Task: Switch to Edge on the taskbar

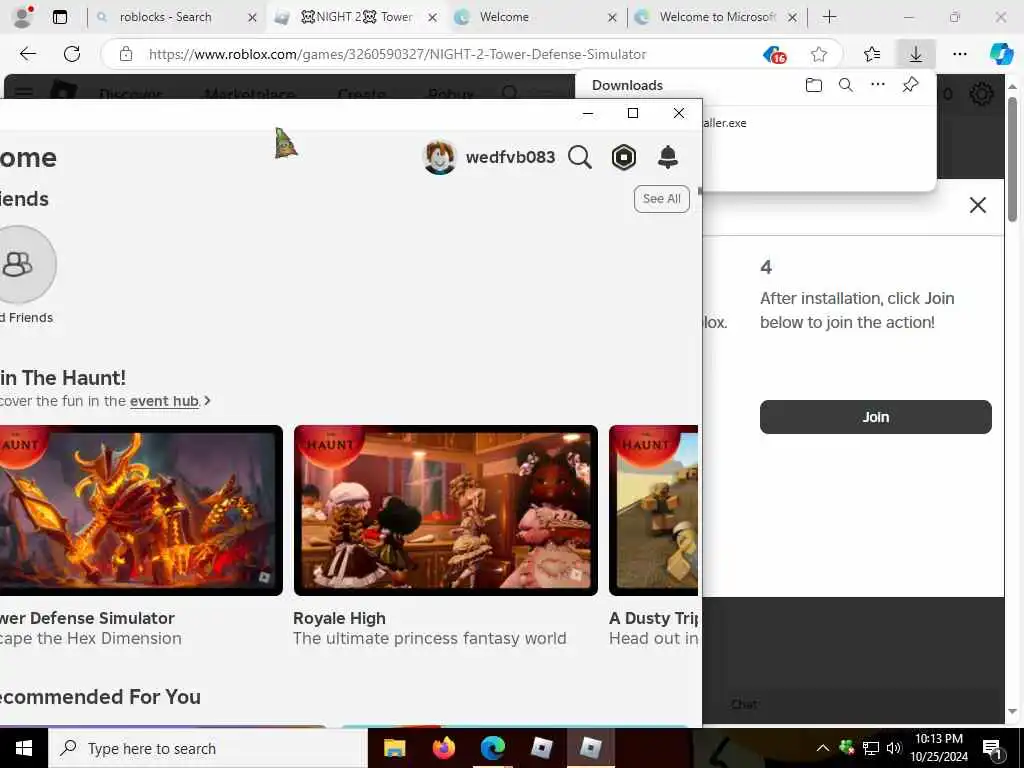Action: click(493, 748)
